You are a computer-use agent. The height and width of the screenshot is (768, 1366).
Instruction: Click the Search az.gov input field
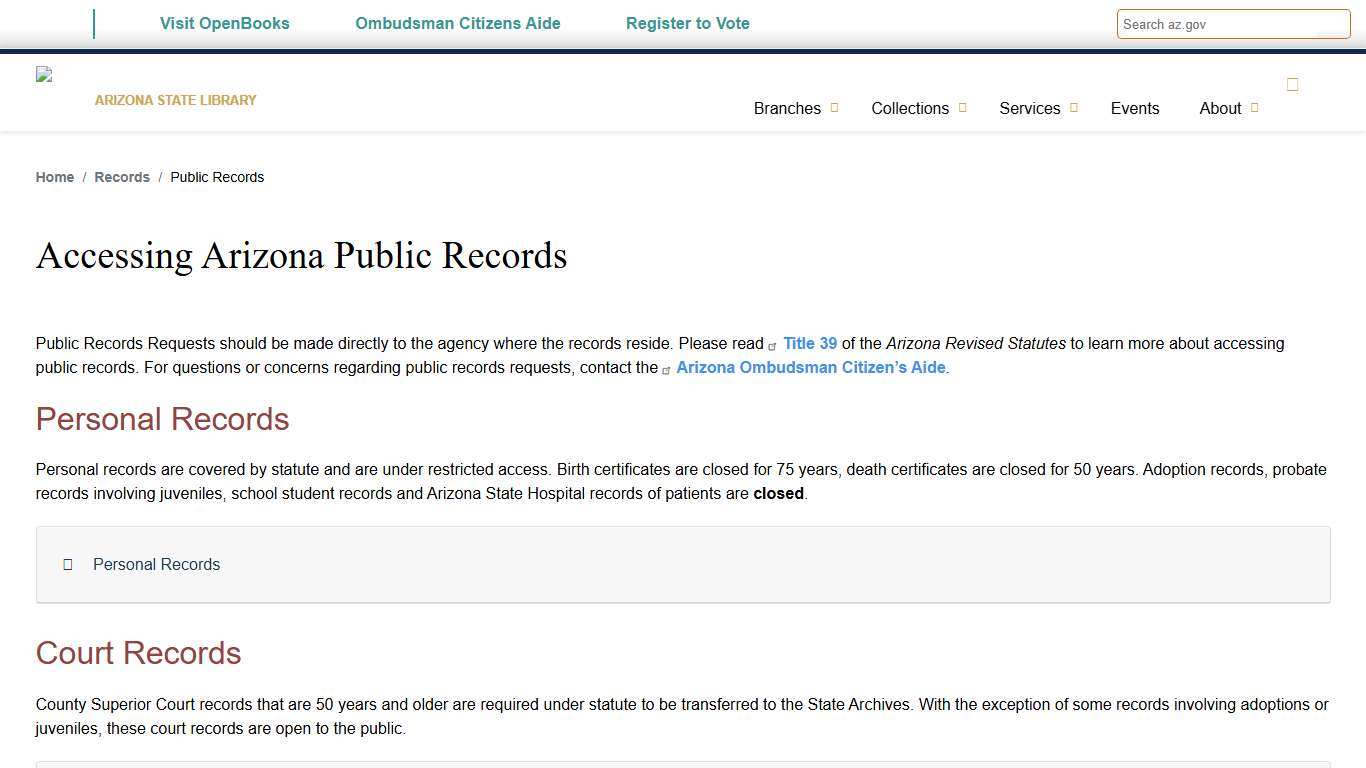pyautogui.click(x=1233, y=24)
